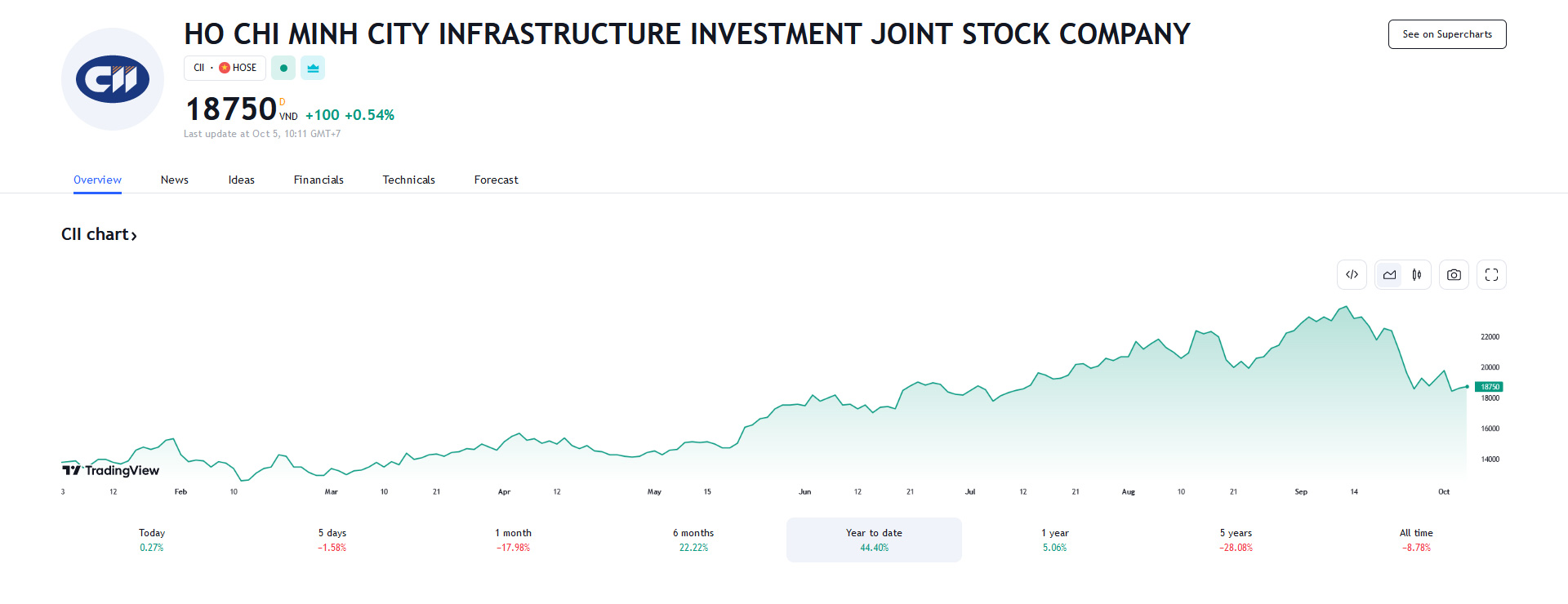
Task: Enable the line chart display mode
Action: click(x=1388, y=274)
